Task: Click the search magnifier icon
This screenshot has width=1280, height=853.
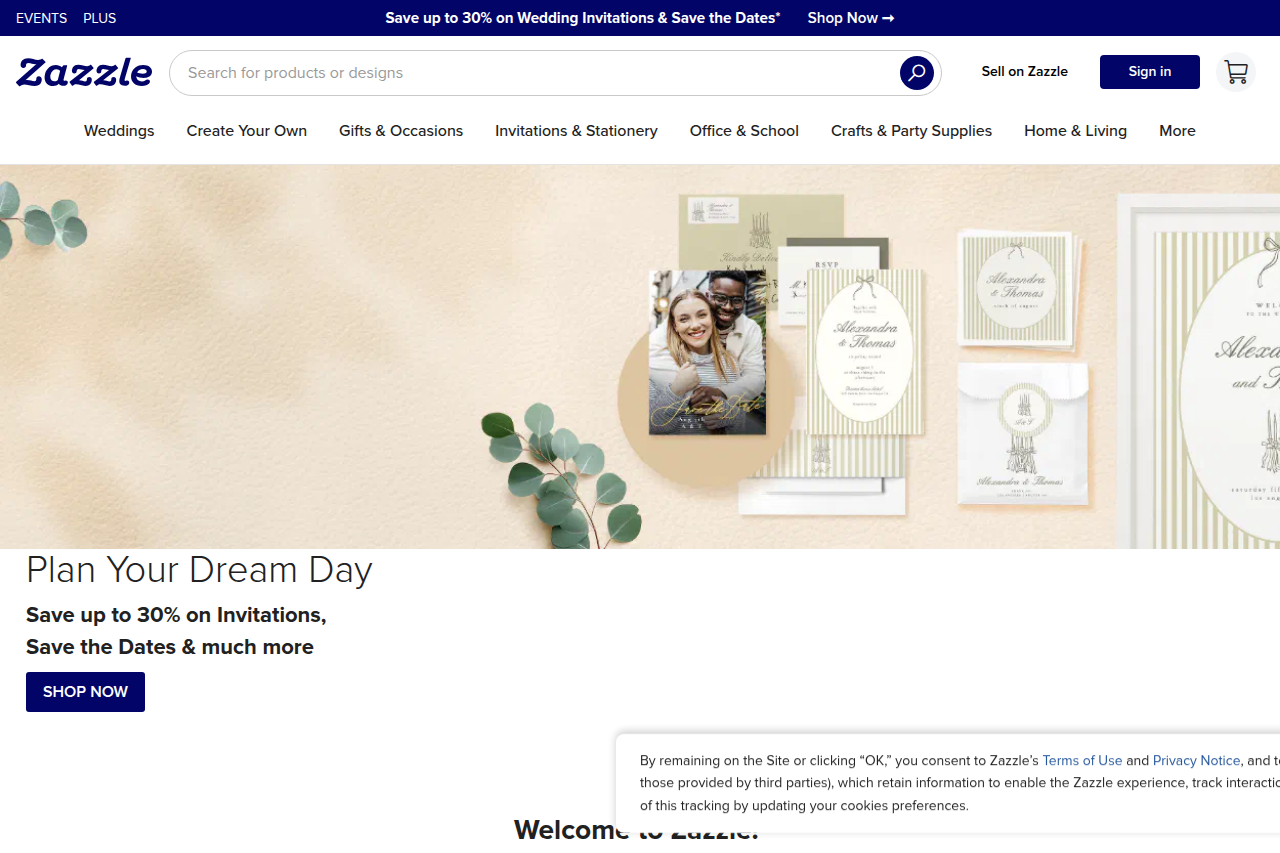Action: click(x=915, y=72)
